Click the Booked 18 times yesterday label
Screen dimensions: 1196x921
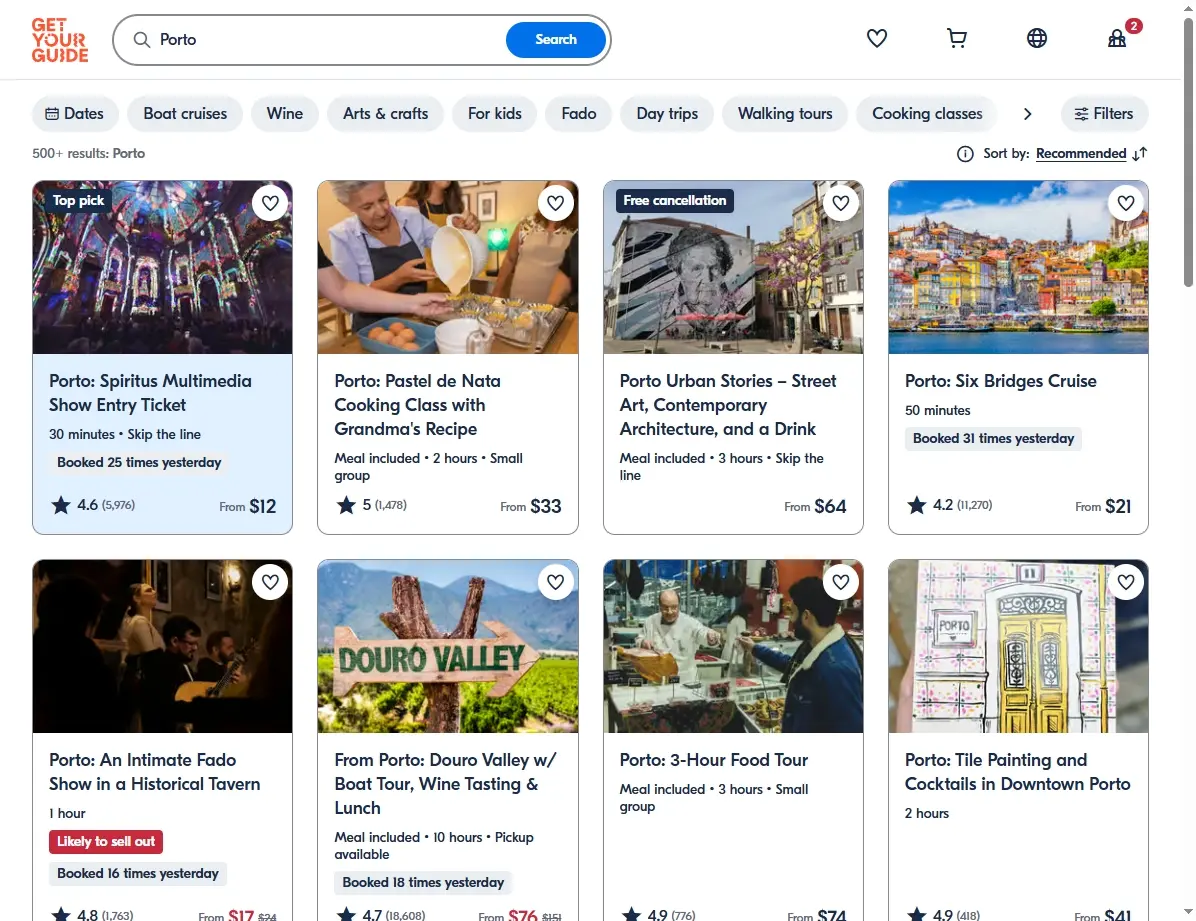423,883
